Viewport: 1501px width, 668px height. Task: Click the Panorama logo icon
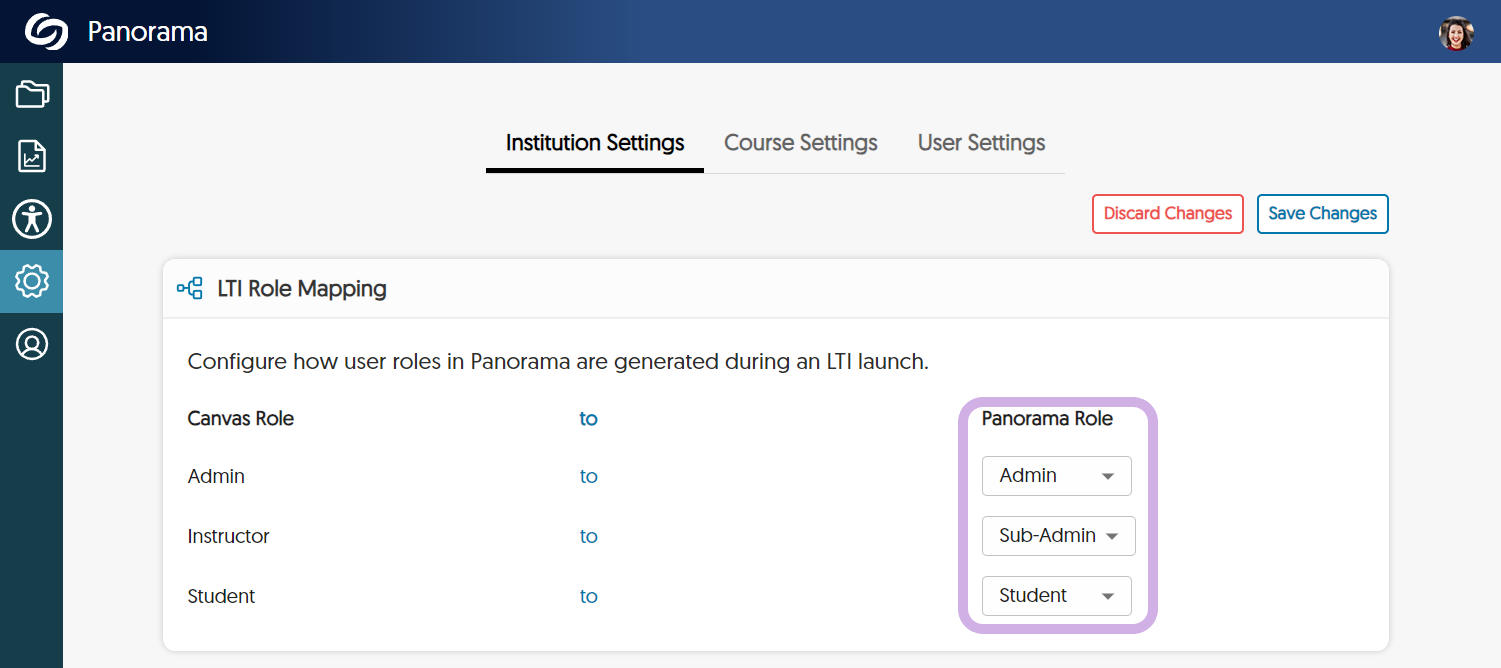46,32
